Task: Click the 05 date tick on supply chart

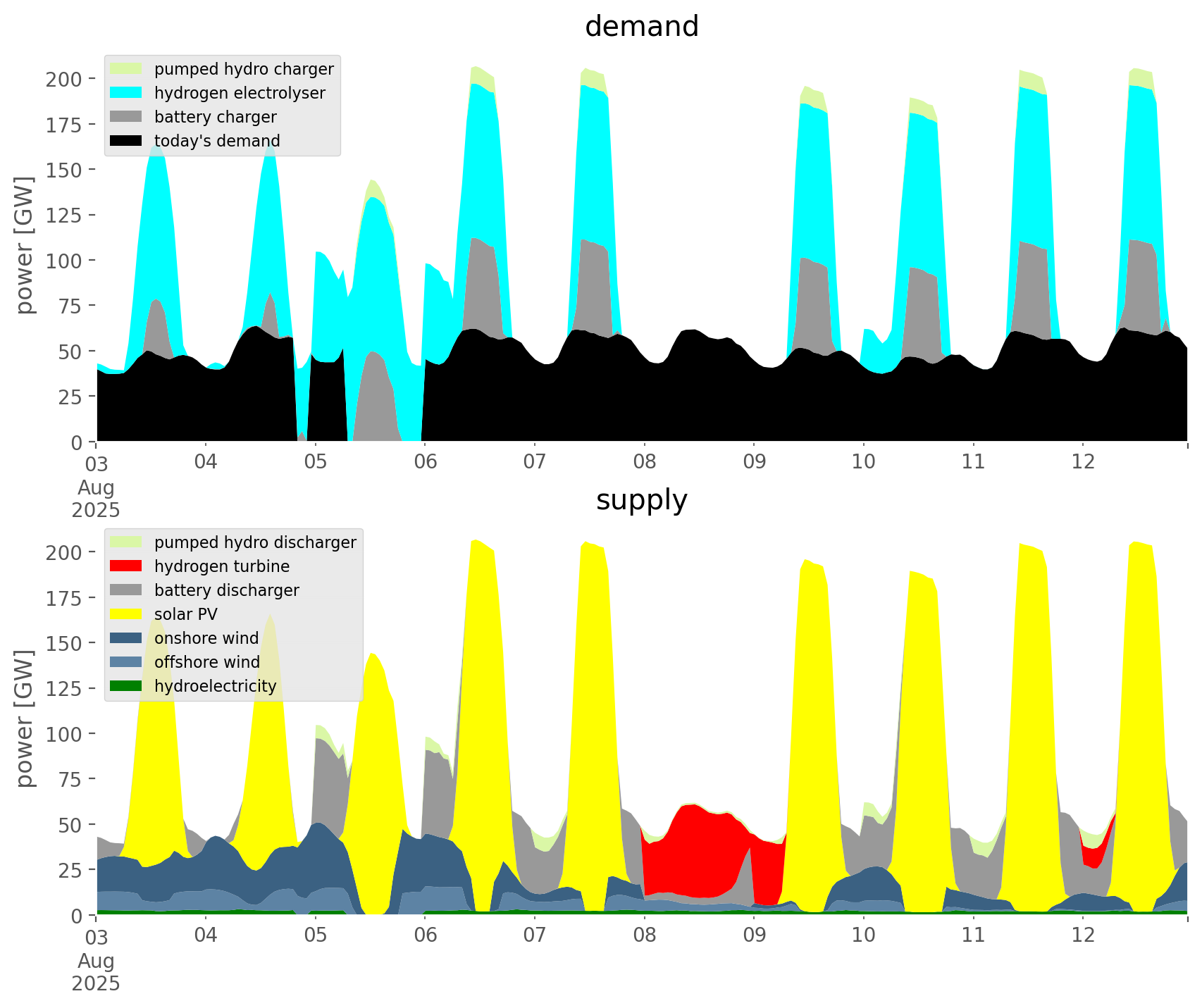Action: (315, 935)
